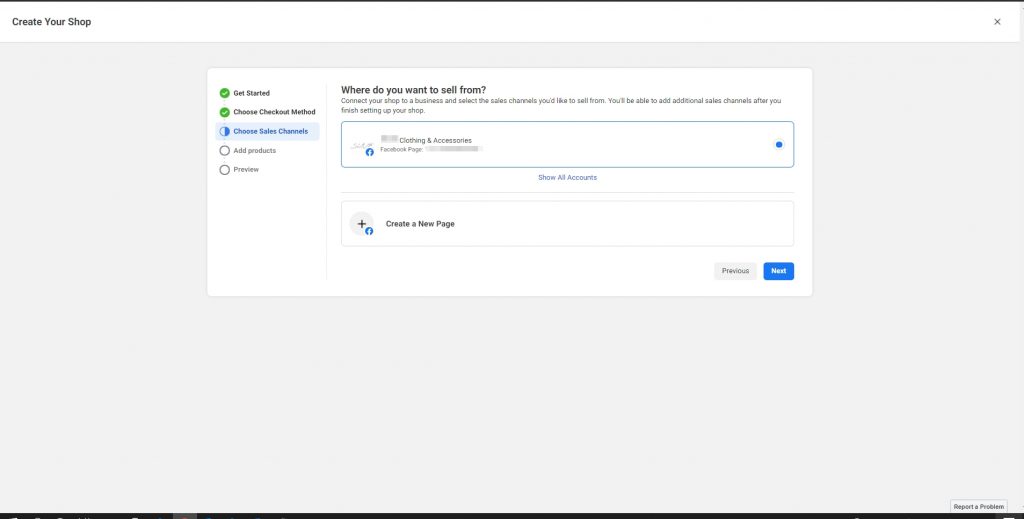Go to Choose Checkout Method step

274,112
